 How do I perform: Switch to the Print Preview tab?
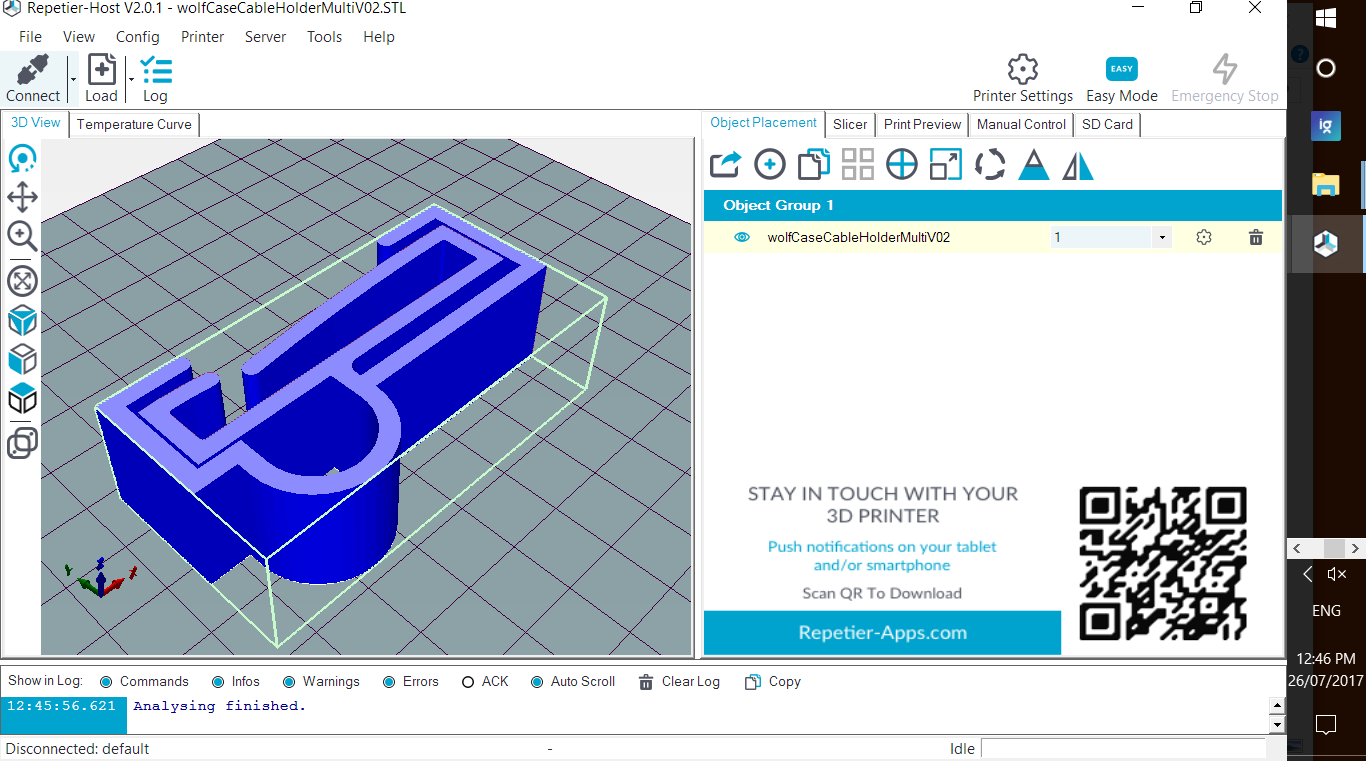pos(922,124)
